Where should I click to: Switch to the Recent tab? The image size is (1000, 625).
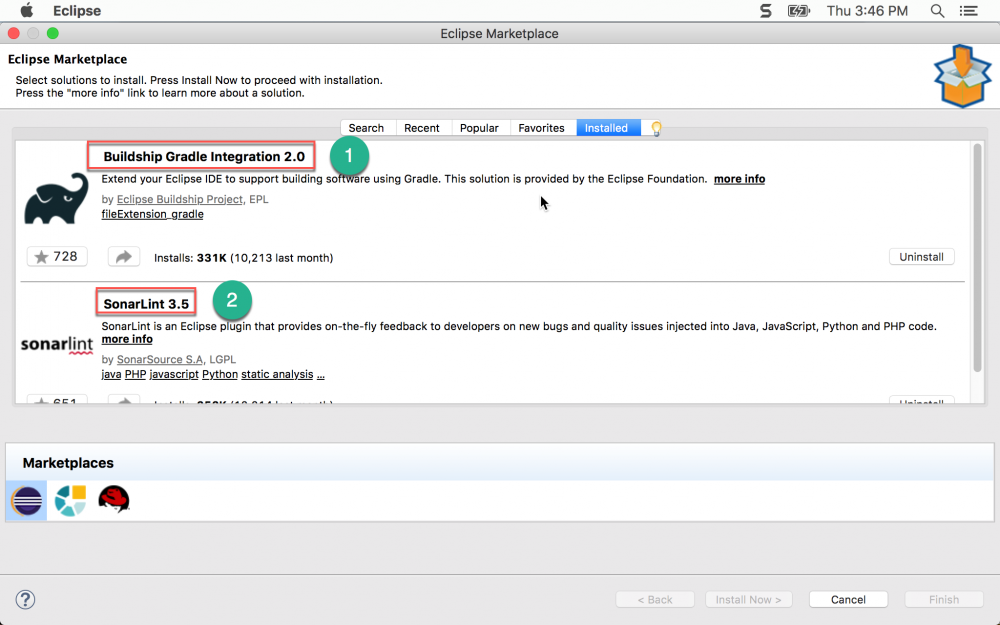coord(422,128)
